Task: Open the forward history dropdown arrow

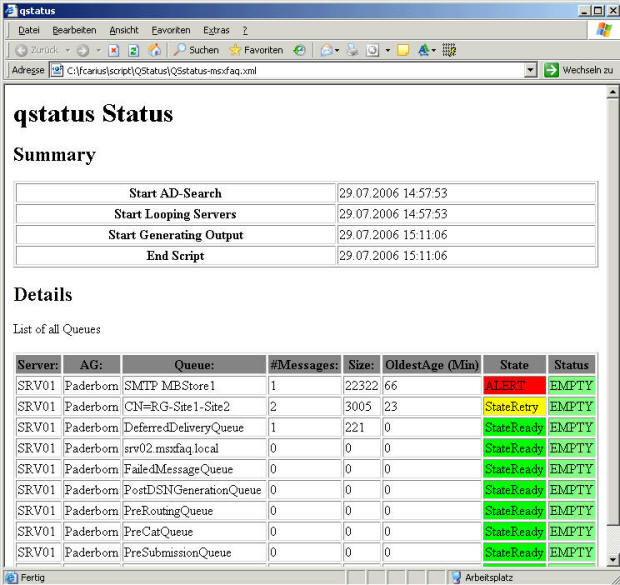Action: click(x=98, y=50)
